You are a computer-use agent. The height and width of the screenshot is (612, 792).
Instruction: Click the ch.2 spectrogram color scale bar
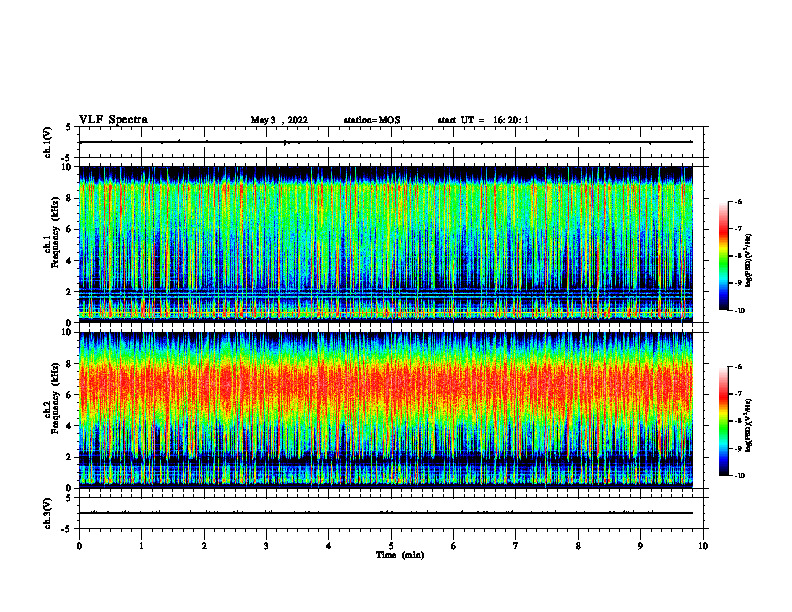[723, 421]
